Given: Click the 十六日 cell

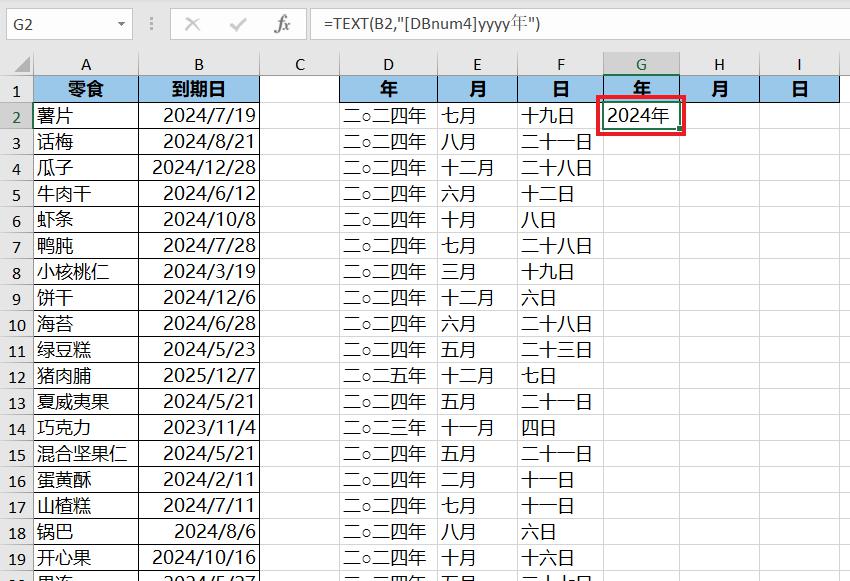Looking at the screenshot, I should [x=561, y=558].
